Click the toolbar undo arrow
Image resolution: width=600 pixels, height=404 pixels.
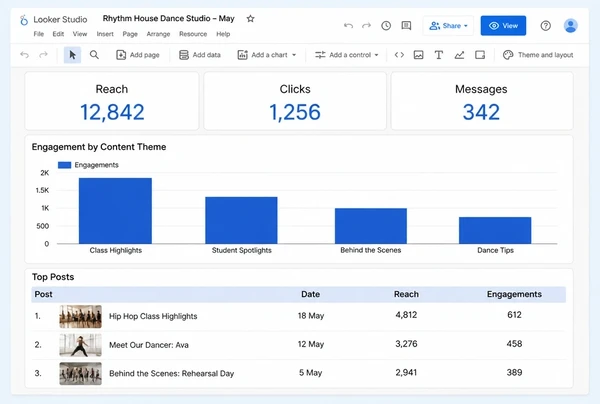(24, 55)
